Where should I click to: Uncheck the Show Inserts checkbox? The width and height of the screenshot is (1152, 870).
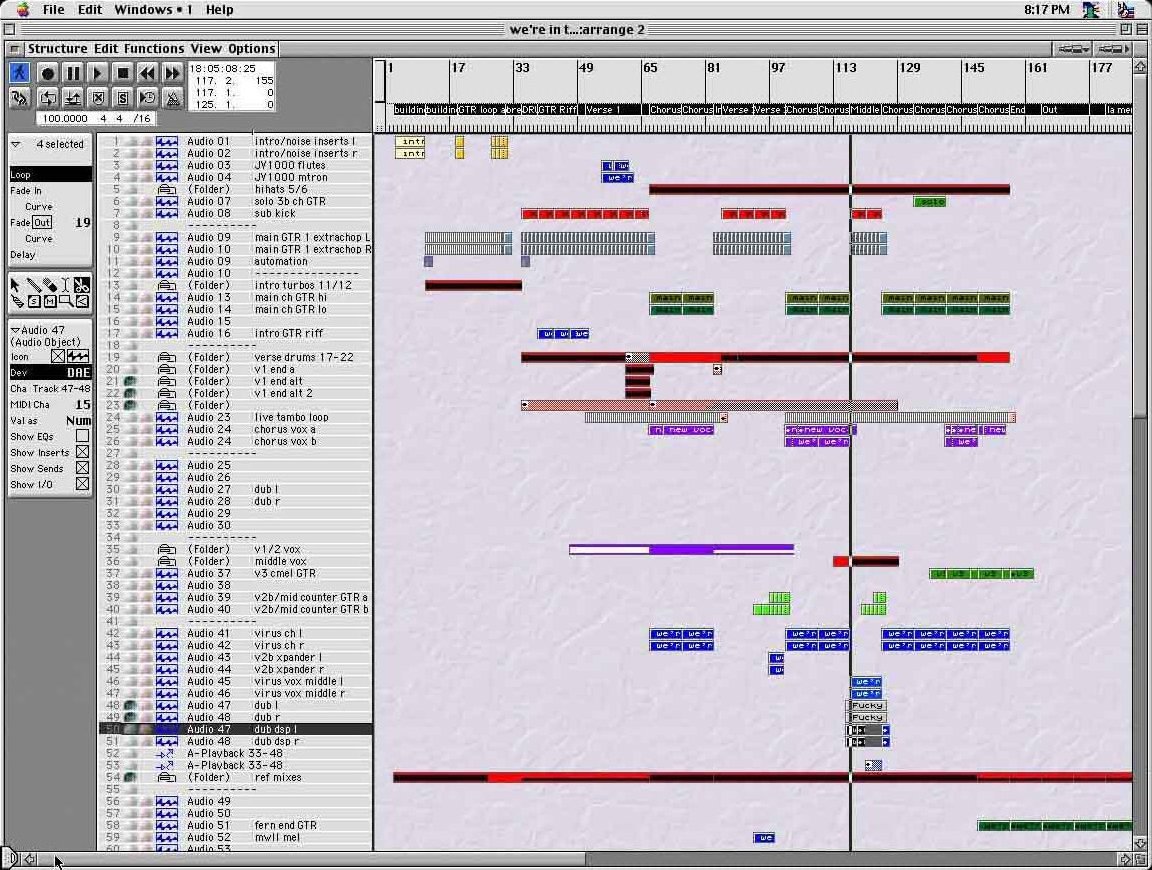82,452
